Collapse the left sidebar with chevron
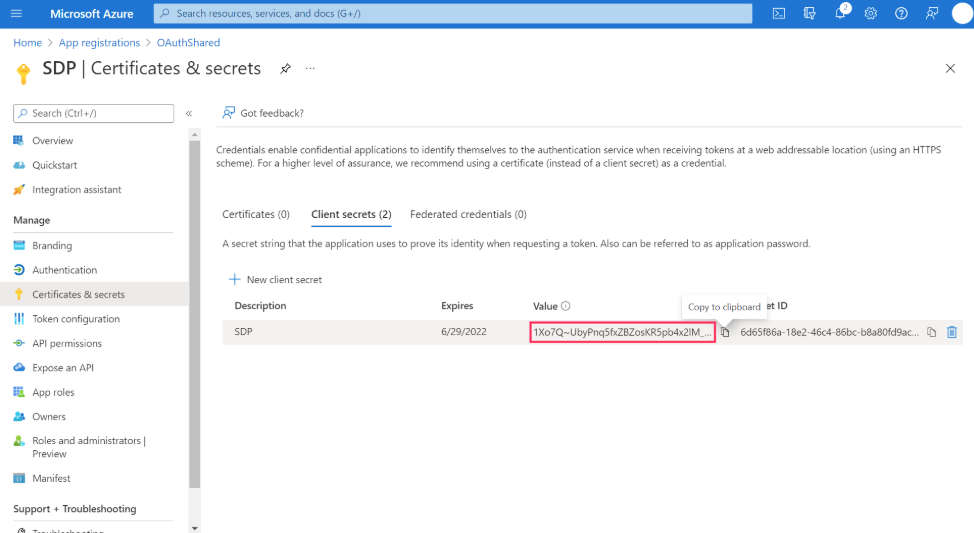Viewport: 974px width, 533px height. (x=189, y=113)
